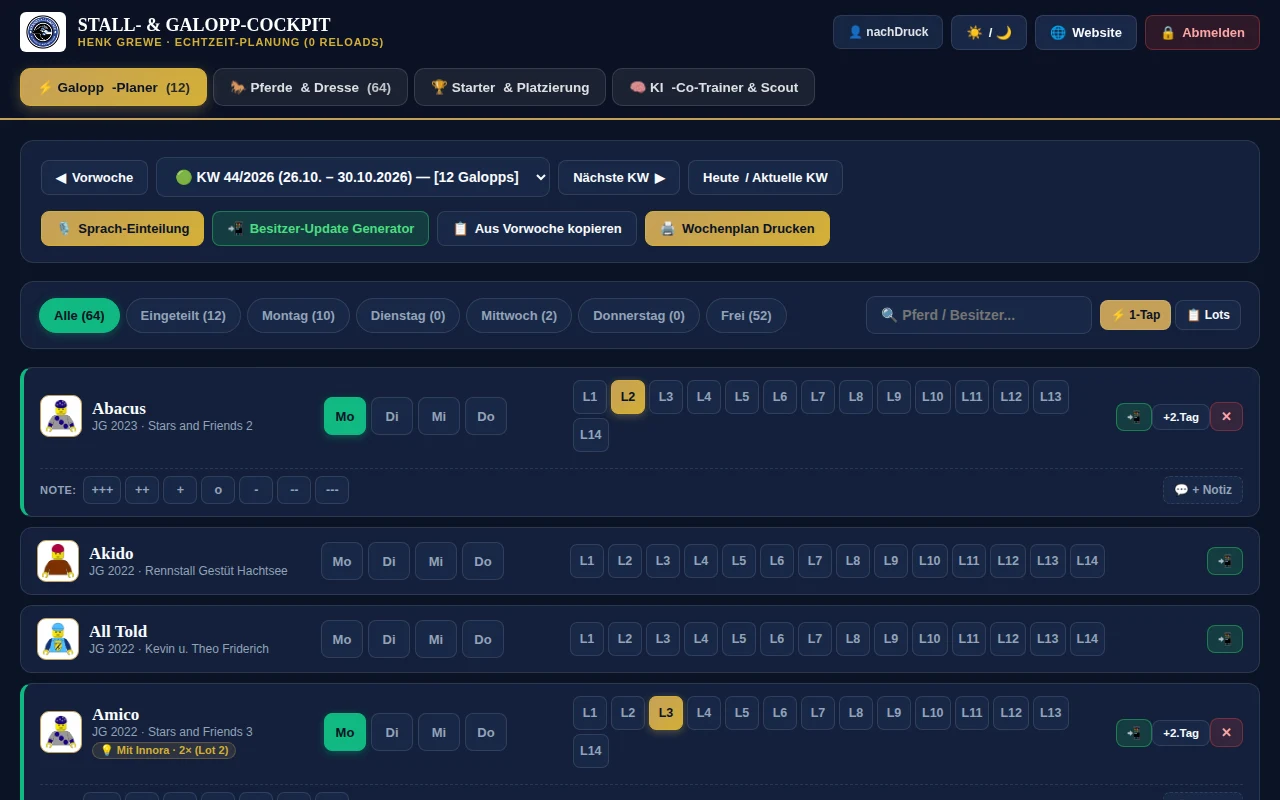Open Starter & Platzierung tab
This screenshot has width=1280, height=800.
(510, 87)
